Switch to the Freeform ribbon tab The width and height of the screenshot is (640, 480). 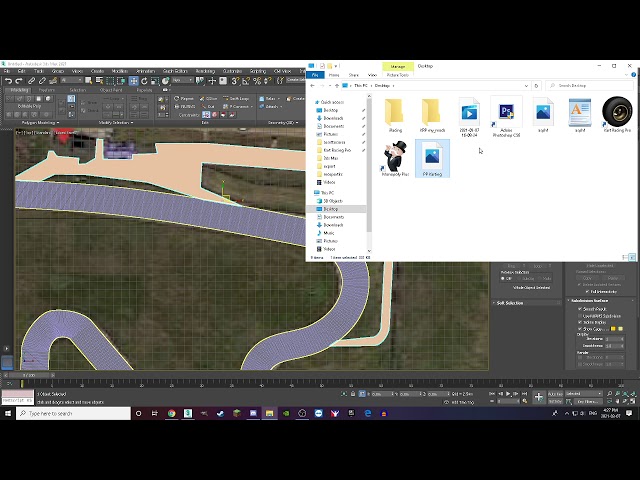pyautogui.click(x=47, y=90)
